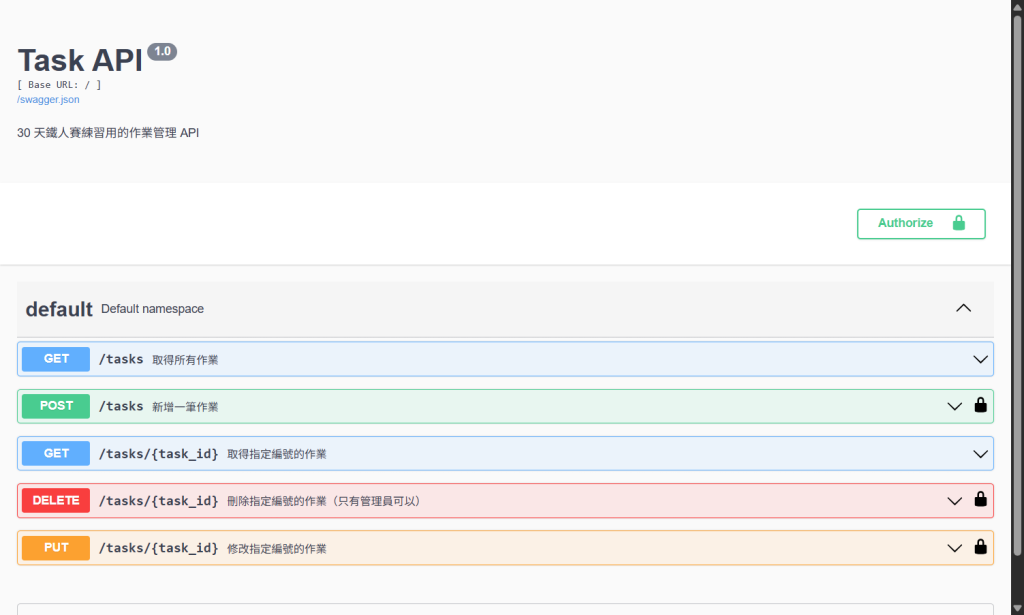Click the '30 天鐵人賽練習用的作業管理 API' description
Viewport: 1024px width, 615px height.
[108, 133]
